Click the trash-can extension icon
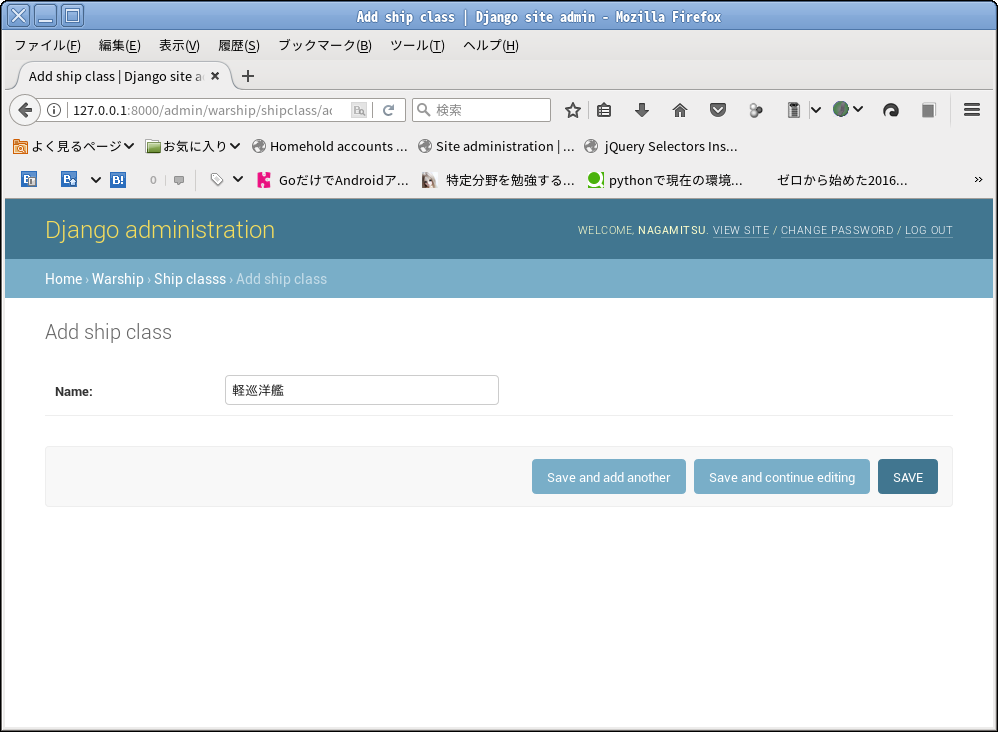The width and height of the screenshot is (998, 732). pyautogui.click(x=793, y=110)
